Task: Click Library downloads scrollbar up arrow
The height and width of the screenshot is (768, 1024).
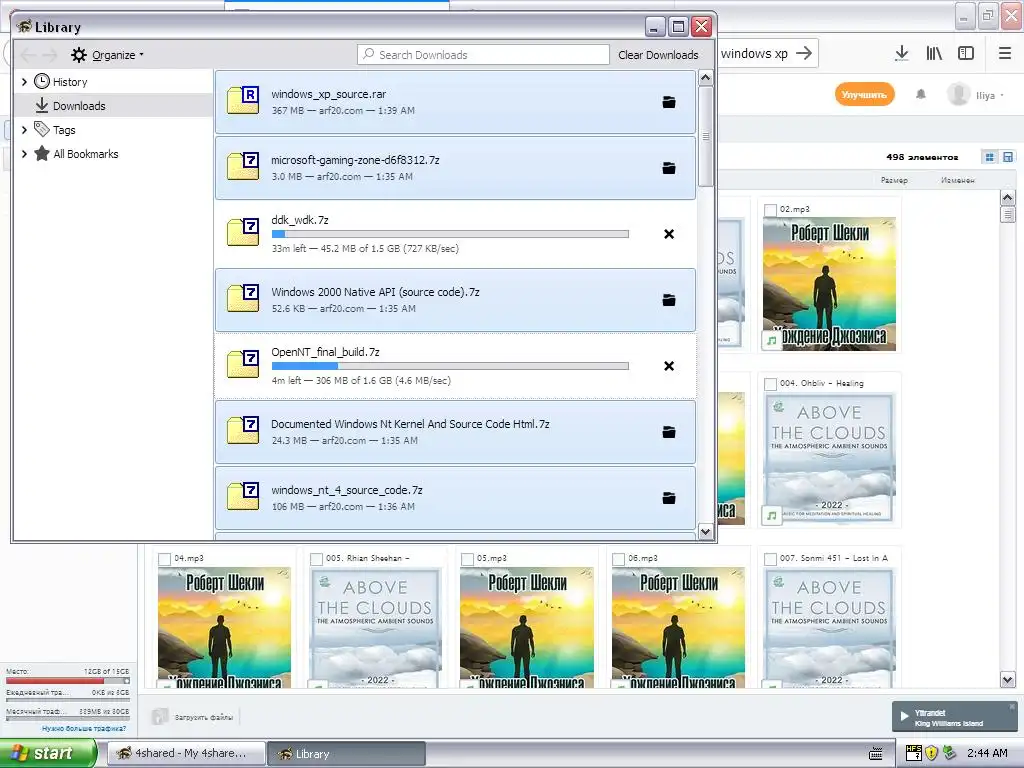Action: [x=705, y=78]
